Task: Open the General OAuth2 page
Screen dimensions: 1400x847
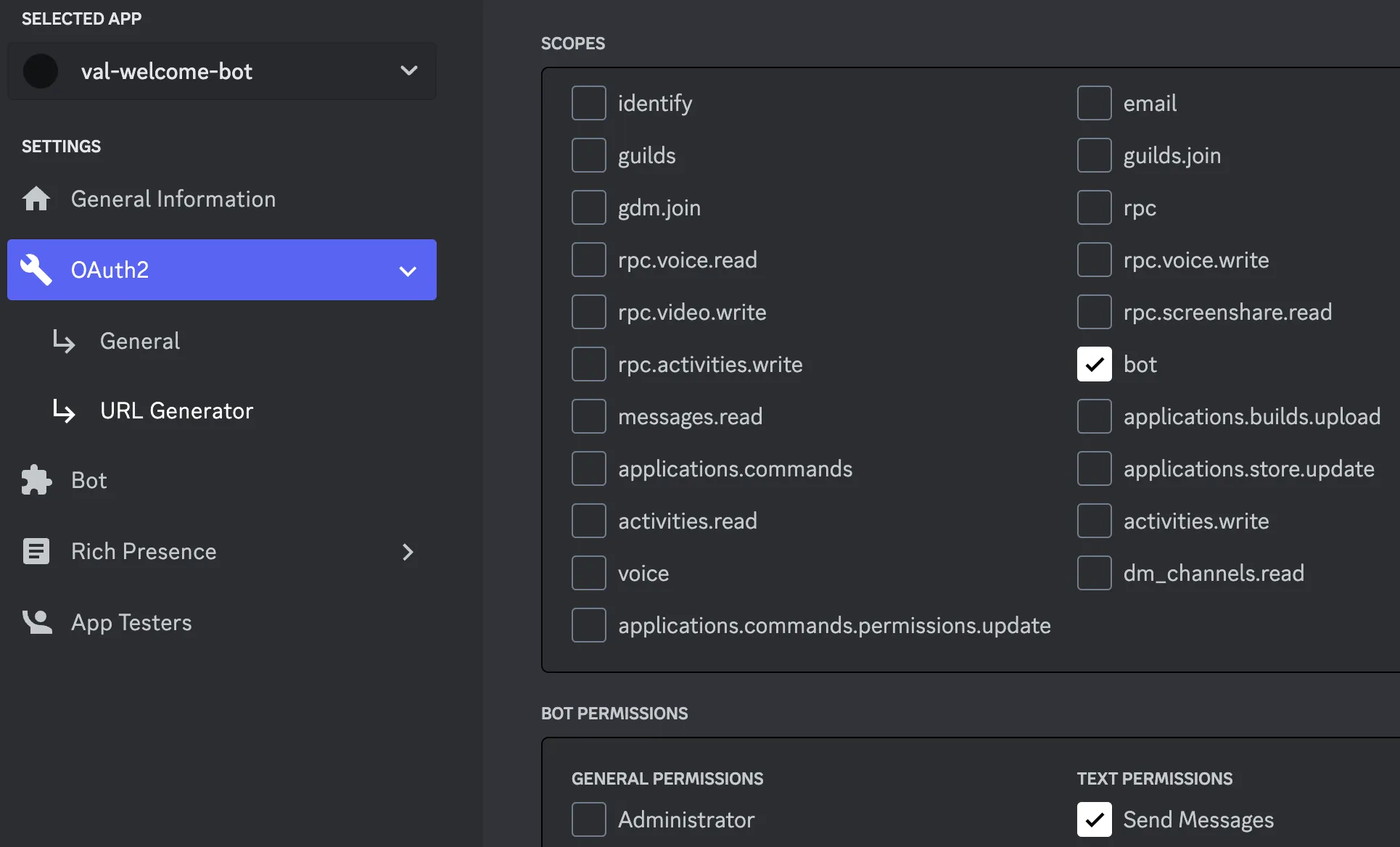Action: click(x=139, y=341)
